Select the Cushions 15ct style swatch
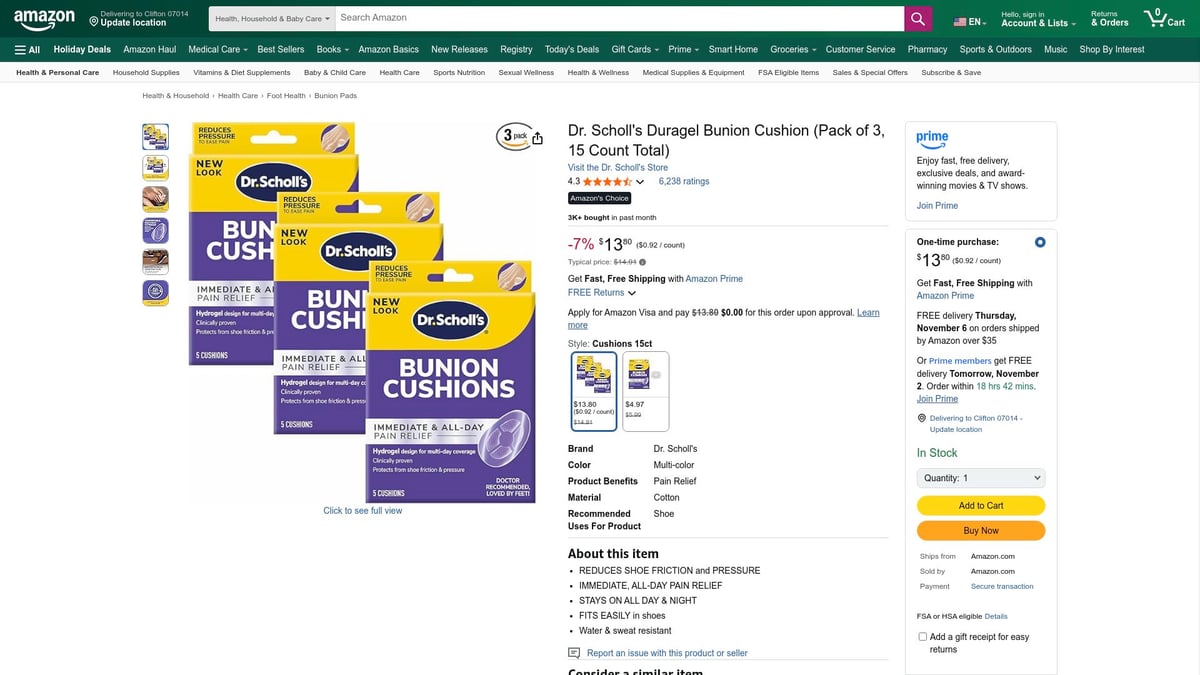The height and width of the screenshot is (675, 1200). point(592,390)
